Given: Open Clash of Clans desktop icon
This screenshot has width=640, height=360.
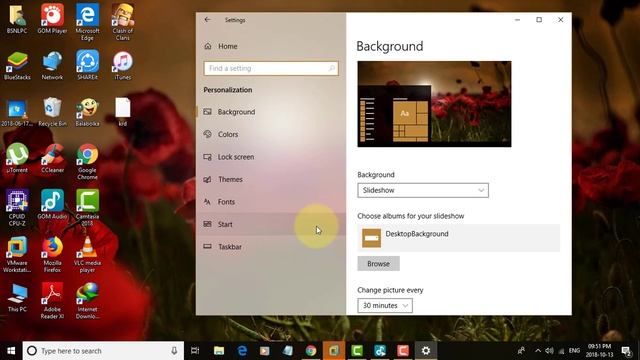Looking at the screenshot, I should (122, 22).
